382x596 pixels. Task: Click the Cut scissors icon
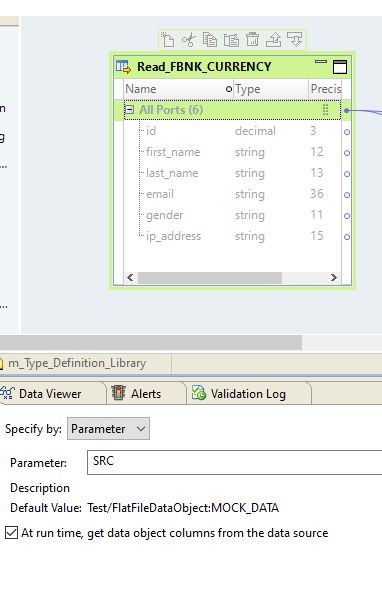(189, 40)
